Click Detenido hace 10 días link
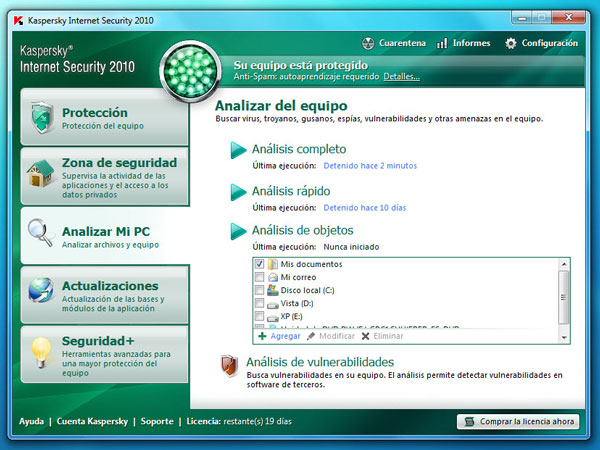 pos(365,208)
